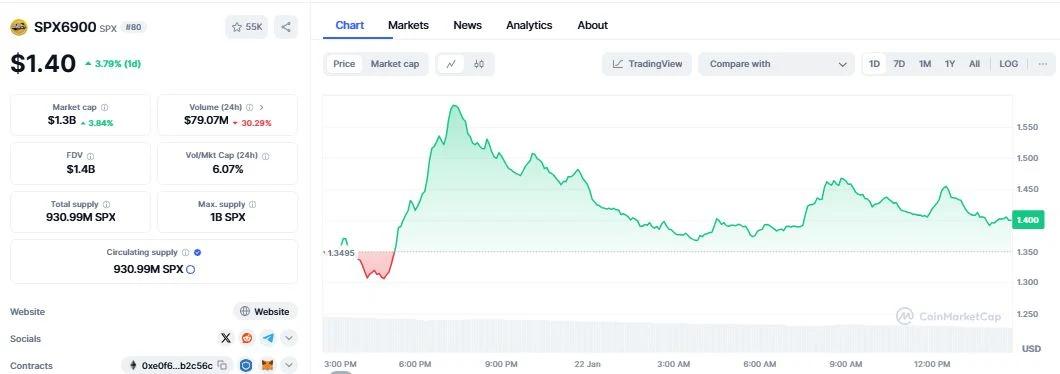Select the 7D time range

(899, 64)
